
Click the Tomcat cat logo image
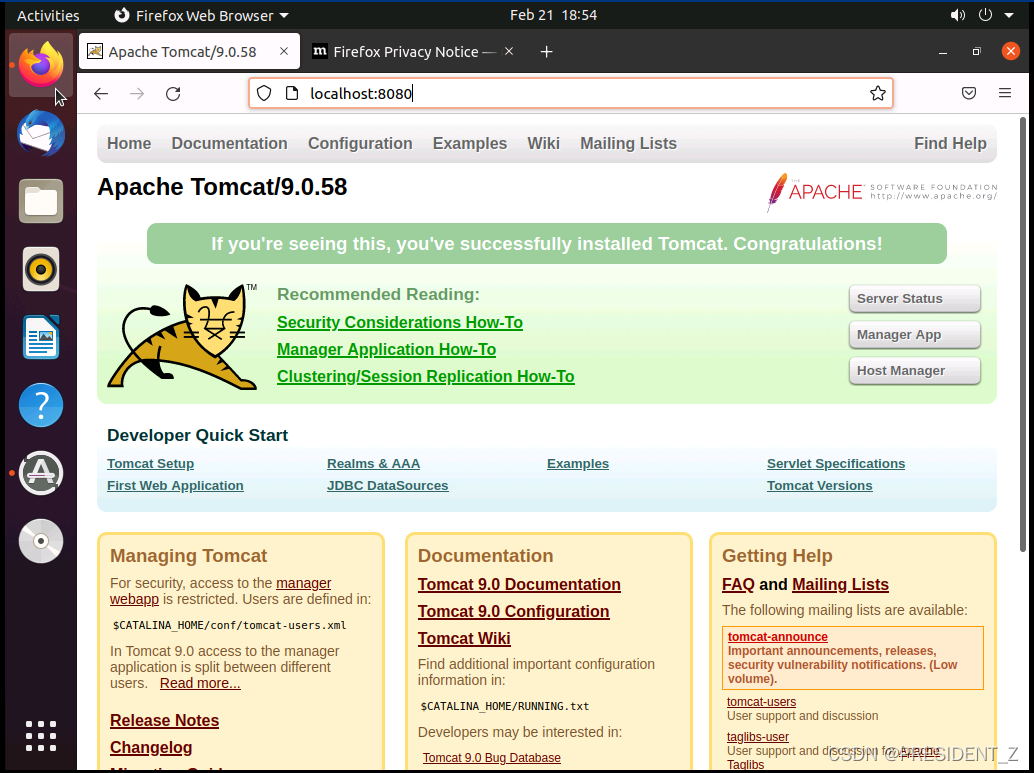[x=183, y=336]
